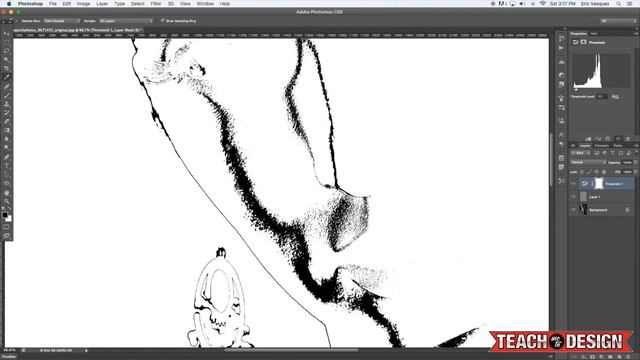Open the Window menu

[x=205, y=4]
